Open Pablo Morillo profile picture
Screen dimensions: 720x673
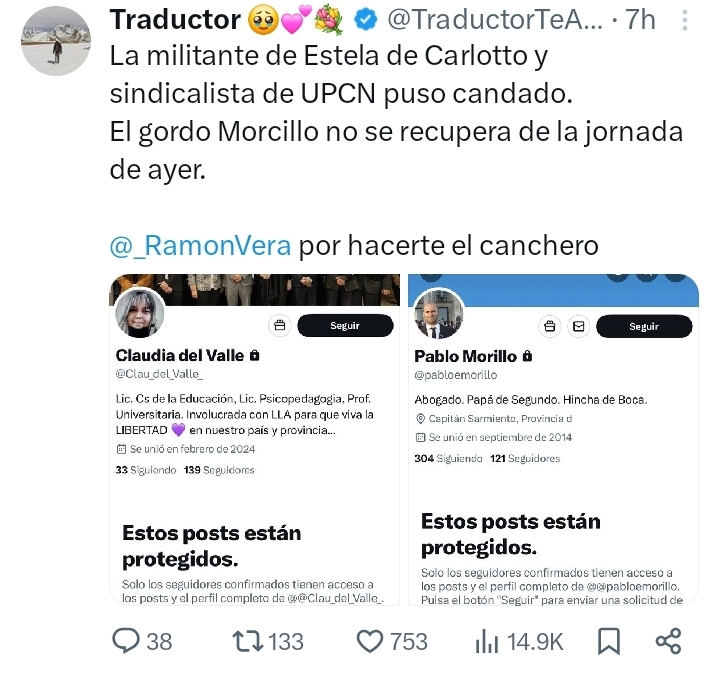pos(438,314)
